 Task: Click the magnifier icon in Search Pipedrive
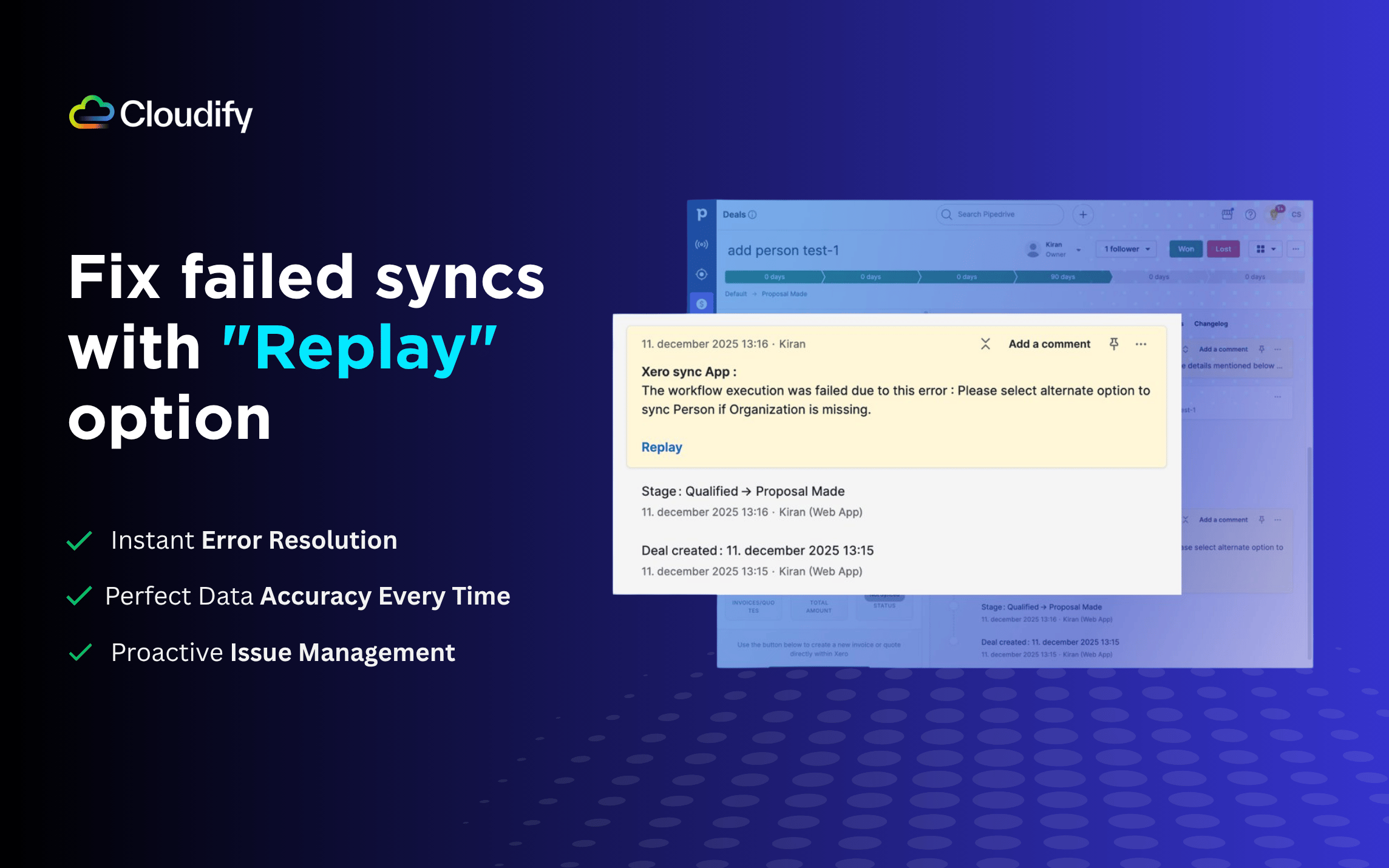tap(946, 214)
